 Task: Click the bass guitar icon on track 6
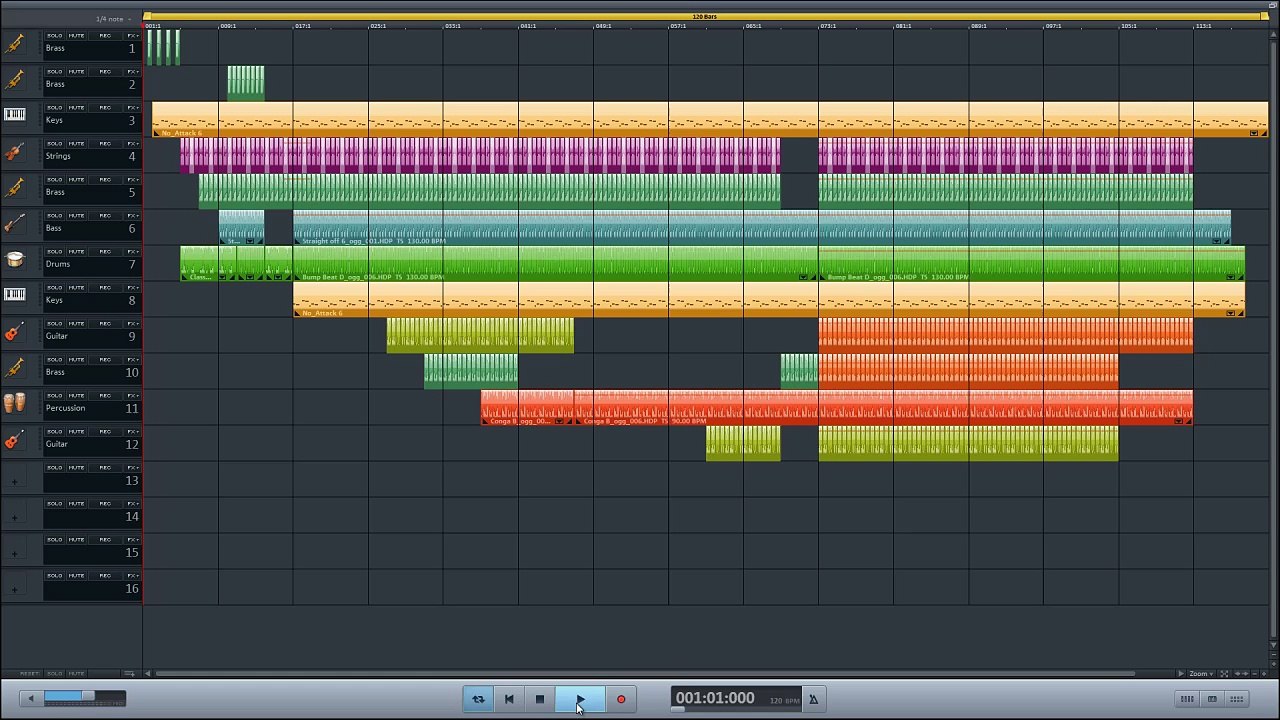click(15, 225)
